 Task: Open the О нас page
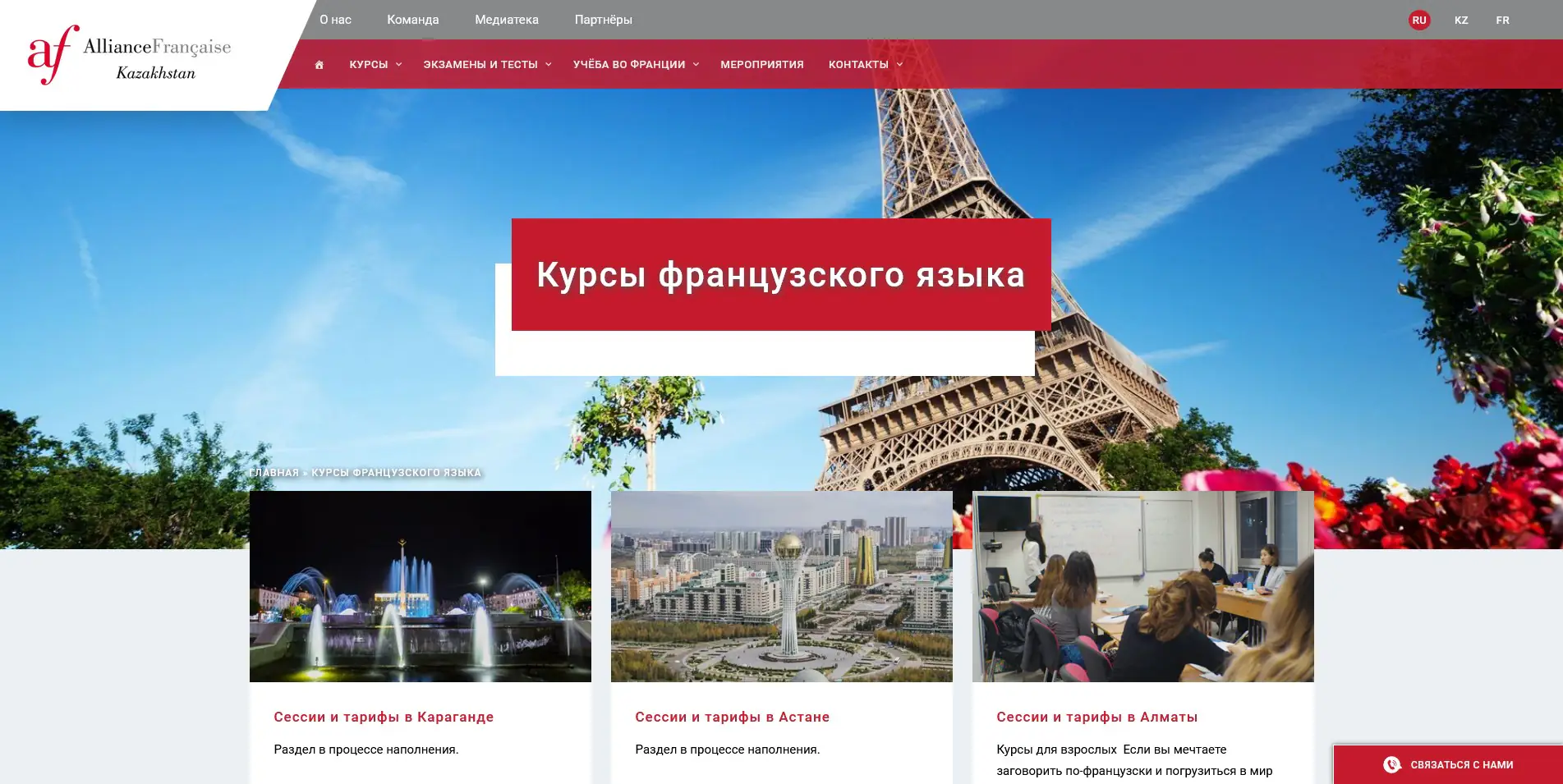point(335,20)
